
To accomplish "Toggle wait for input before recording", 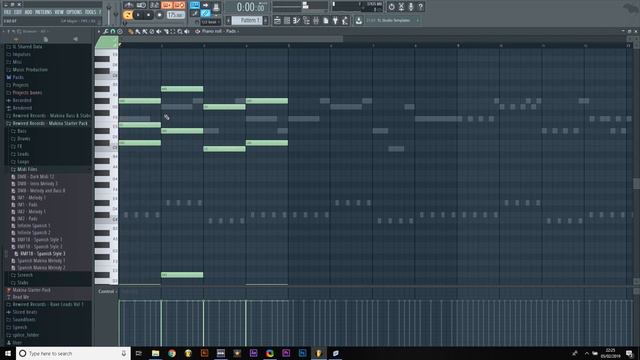I will click(x=141, y=5).
